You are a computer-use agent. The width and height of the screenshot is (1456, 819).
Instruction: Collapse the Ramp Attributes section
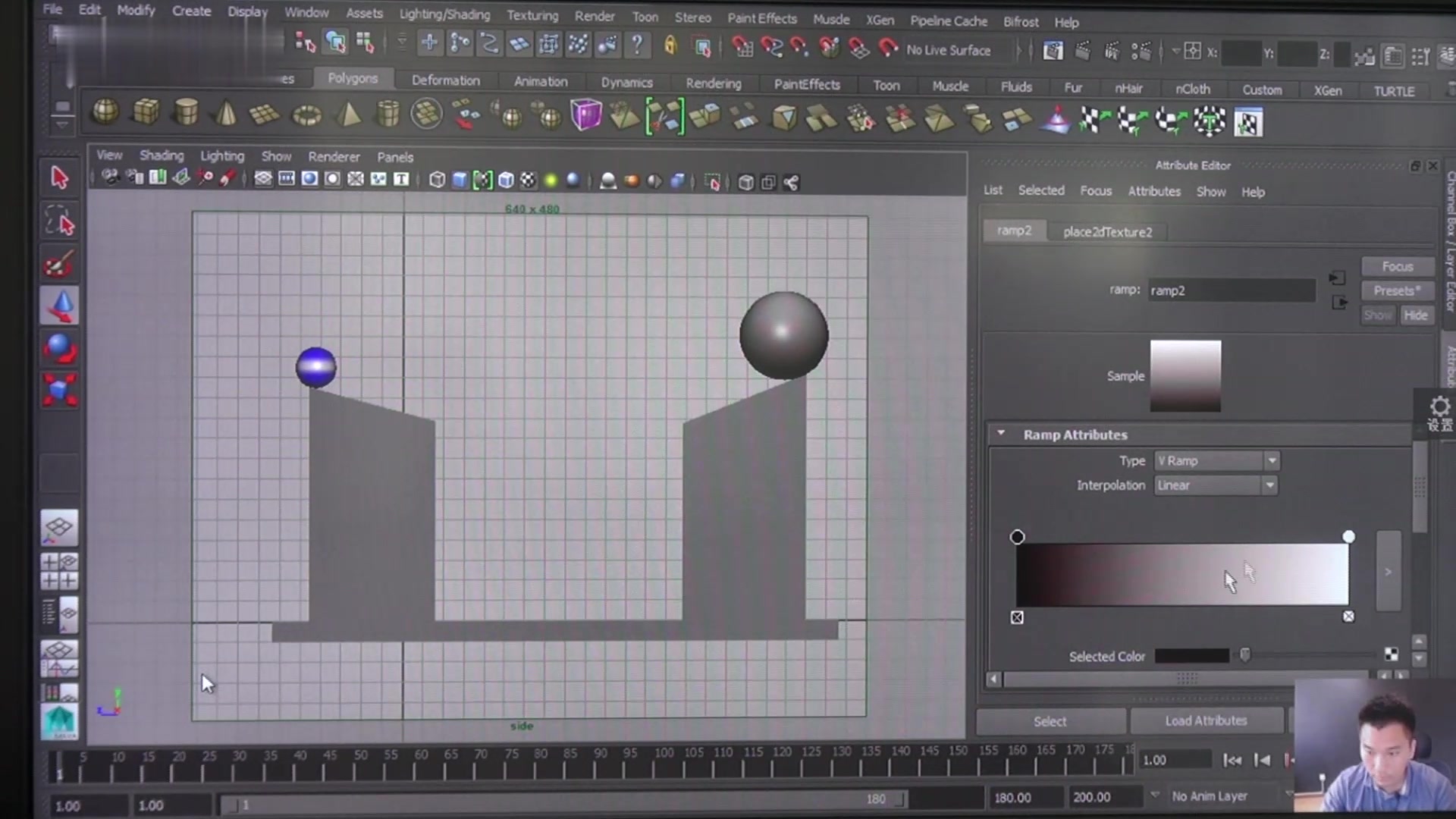click(x=1001, y=434)
